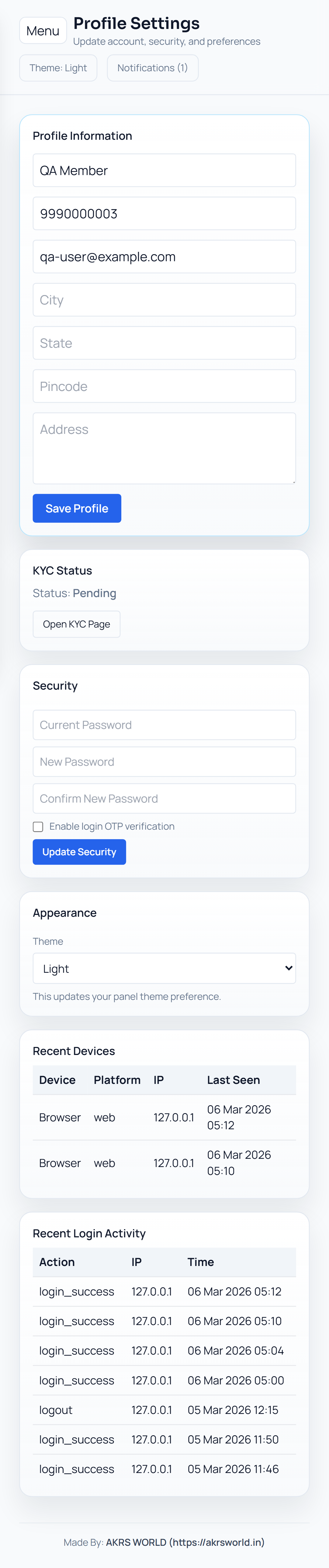Click the Address text area

coord(164,448)
